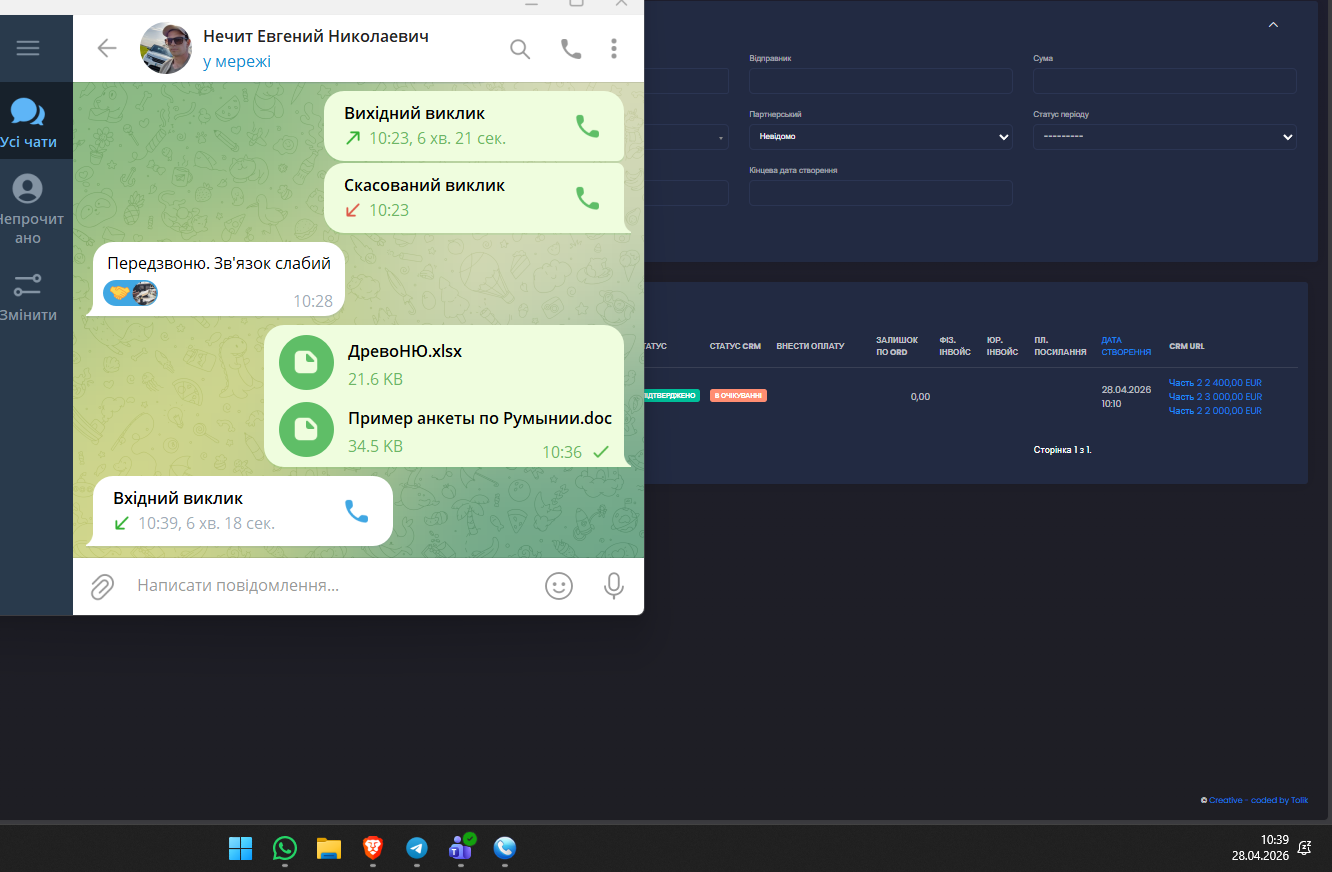Click the 28.04.2026 10:10 creation date cell
Viewport: 1332px width, 872px height.
[1126, 397]
